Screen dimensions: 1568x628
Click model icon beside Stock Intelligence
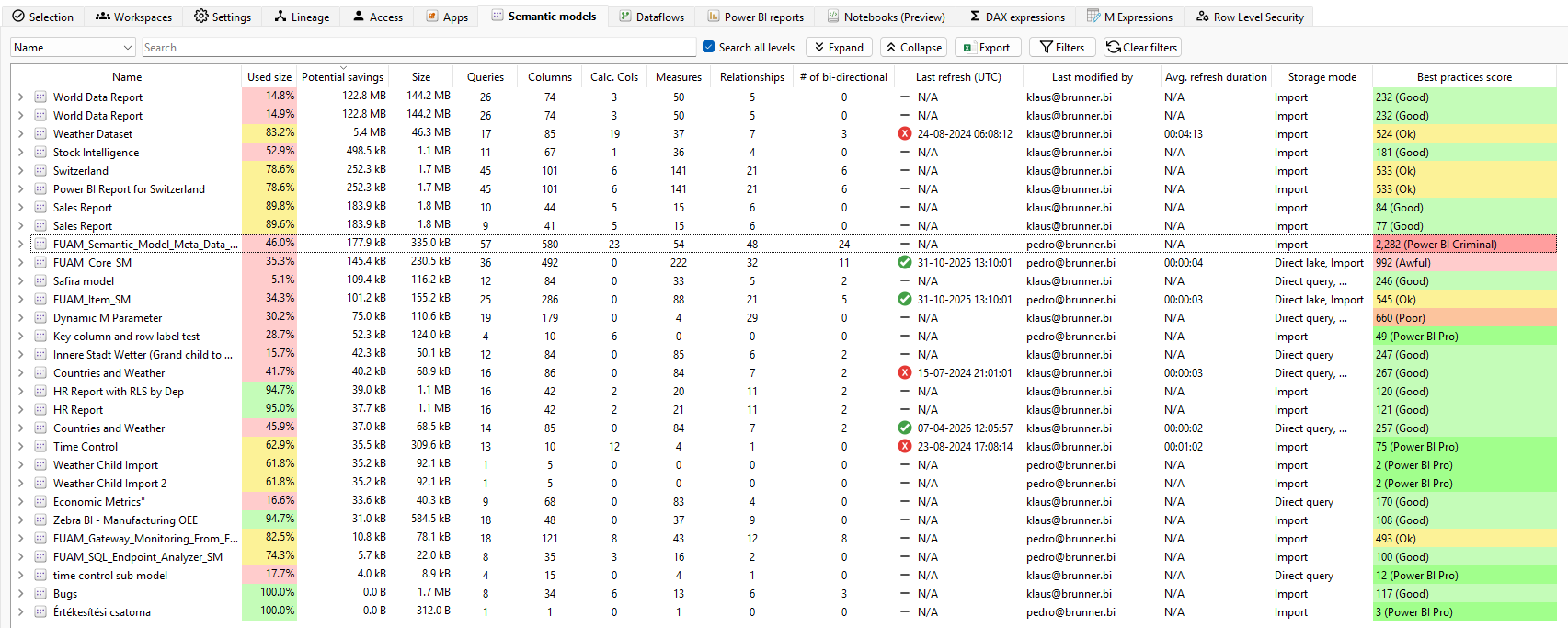coord(40,152)
